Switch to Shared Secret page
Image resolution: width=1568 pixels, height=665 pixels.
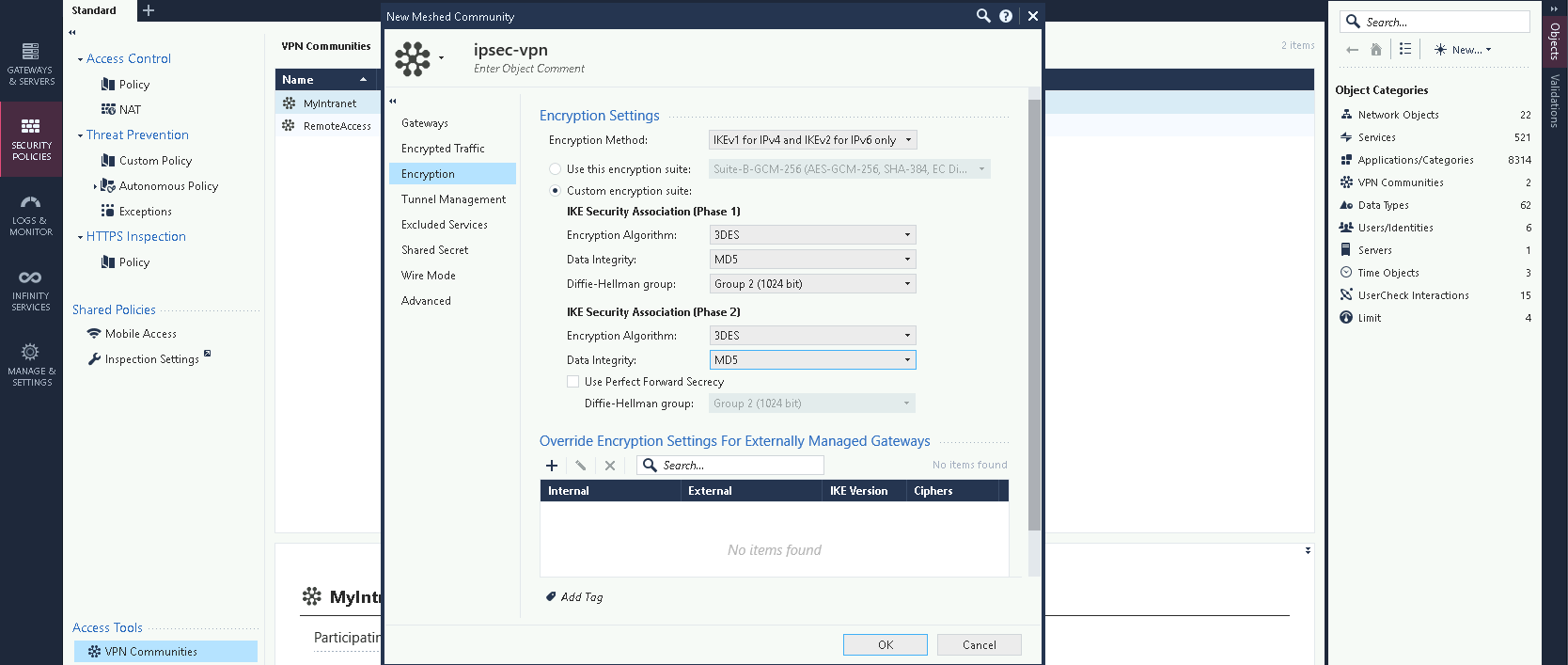tap(434, 250)
